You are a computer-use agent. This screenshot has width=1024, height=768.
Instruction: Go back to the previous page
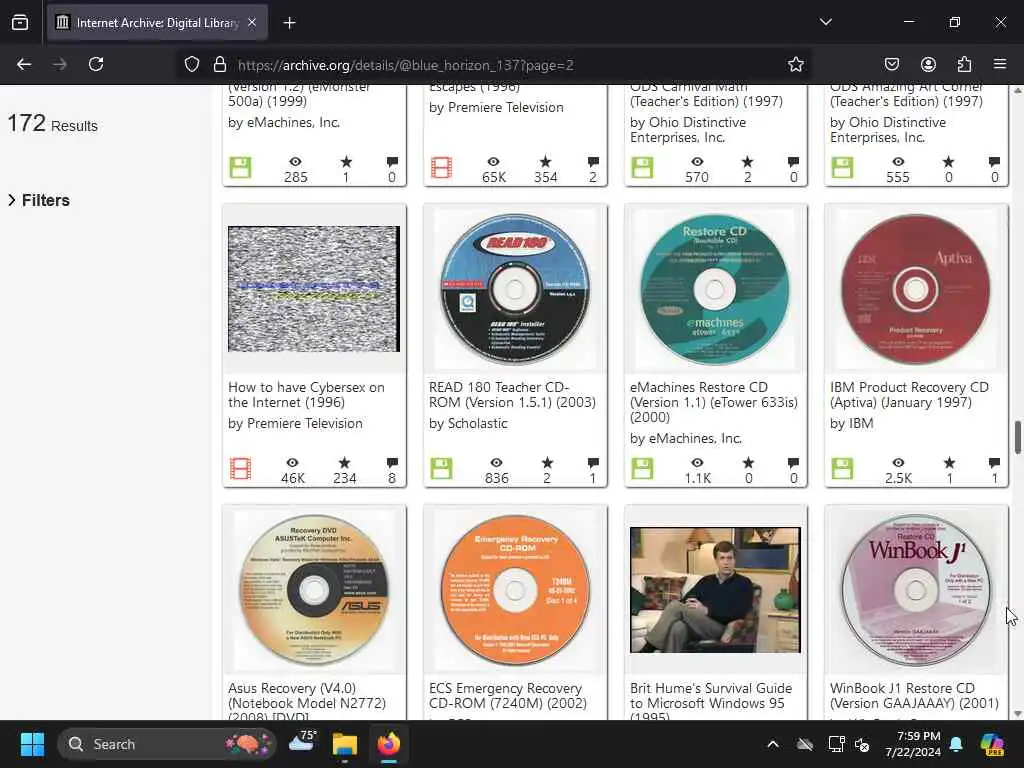pos(24,64)
